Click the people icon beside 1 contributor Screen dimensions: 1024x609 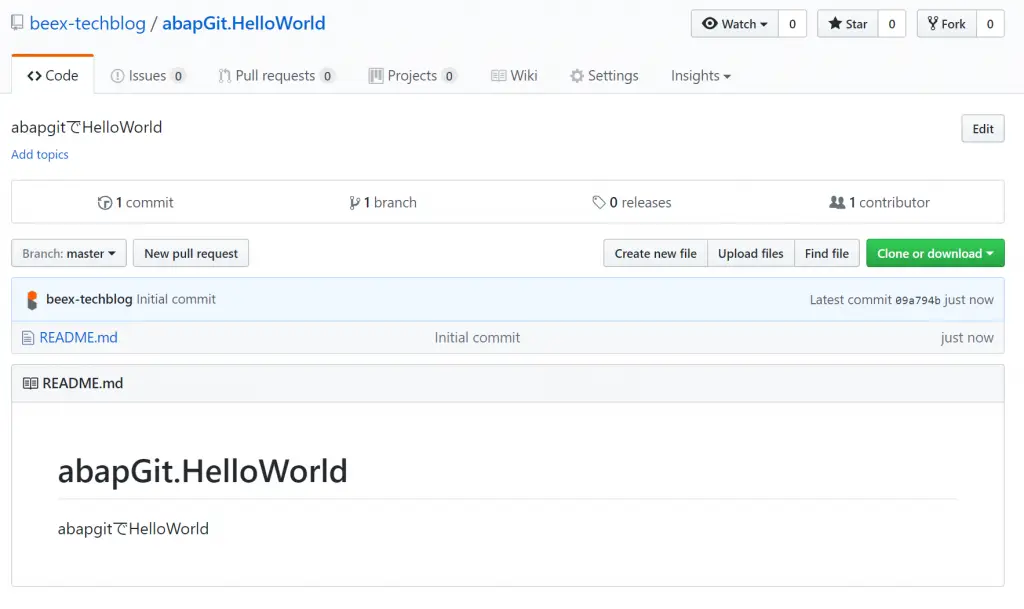(x=837, y=202)
